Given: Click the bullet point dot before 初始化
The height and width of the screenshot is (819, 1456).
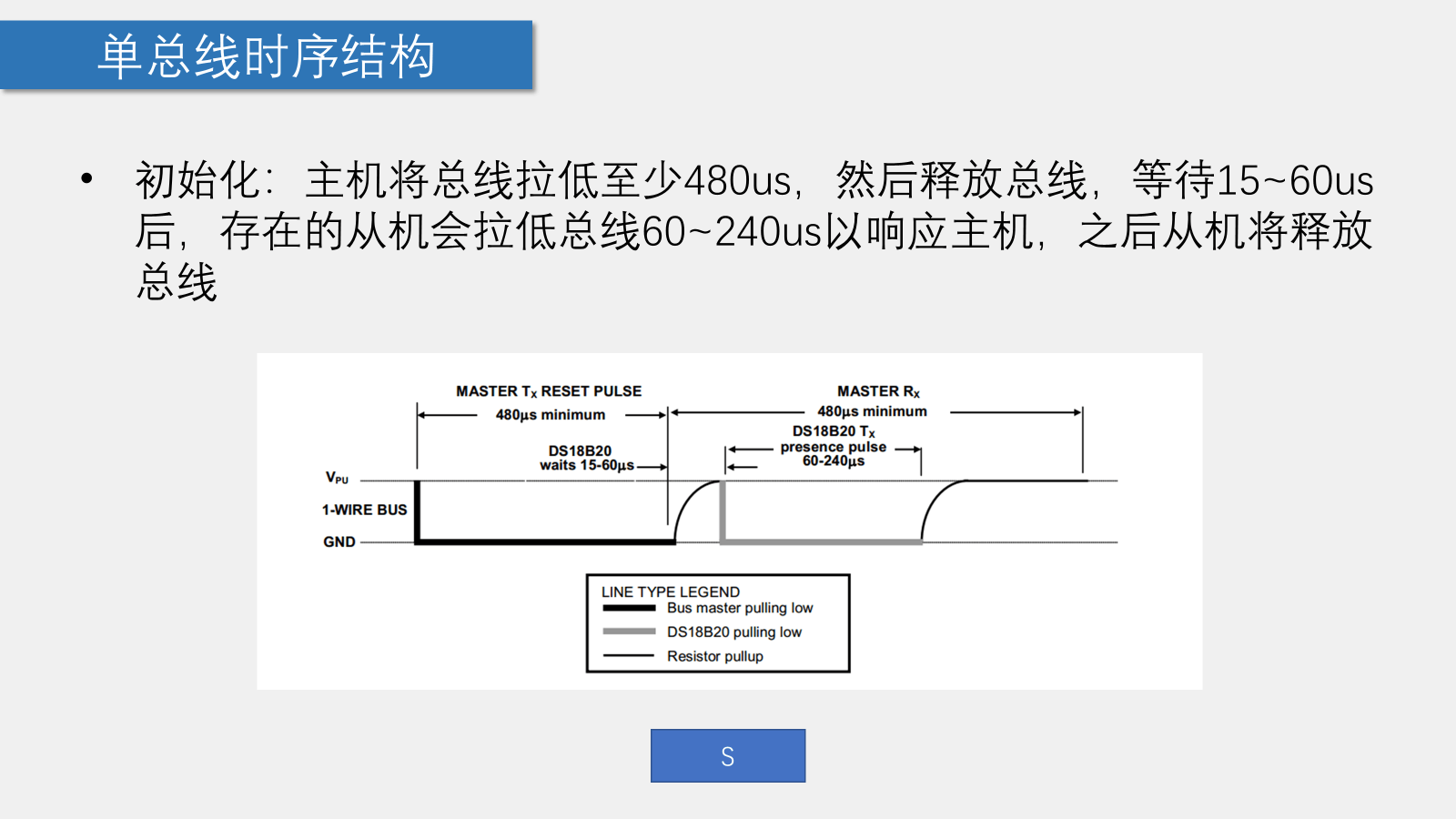Looking at the screenshot, I should point(86,179).
